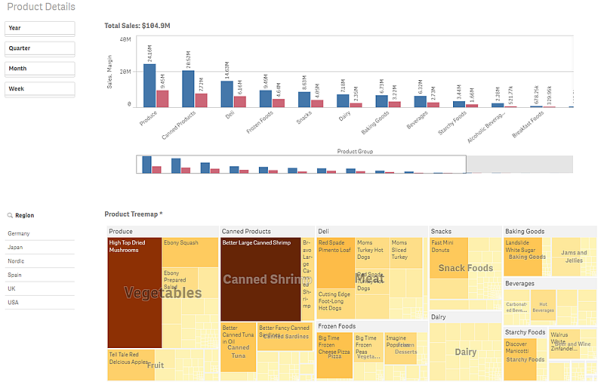This screenshot has height=385, width=604.
Task: Select Landslide White Sugar tile
Action: [523, 257]
